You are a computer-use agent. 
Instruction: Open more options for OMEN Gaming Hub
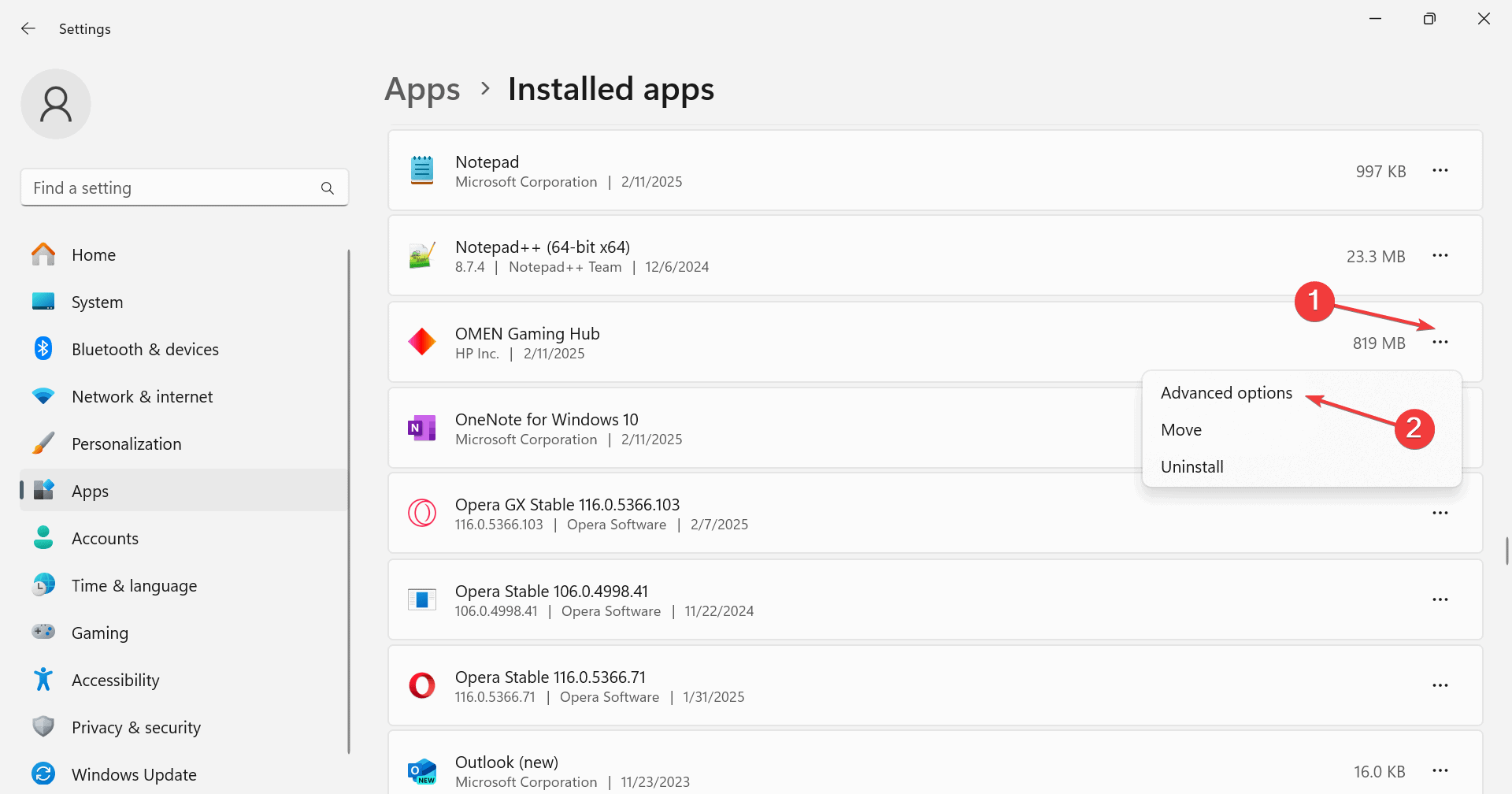1440,343
